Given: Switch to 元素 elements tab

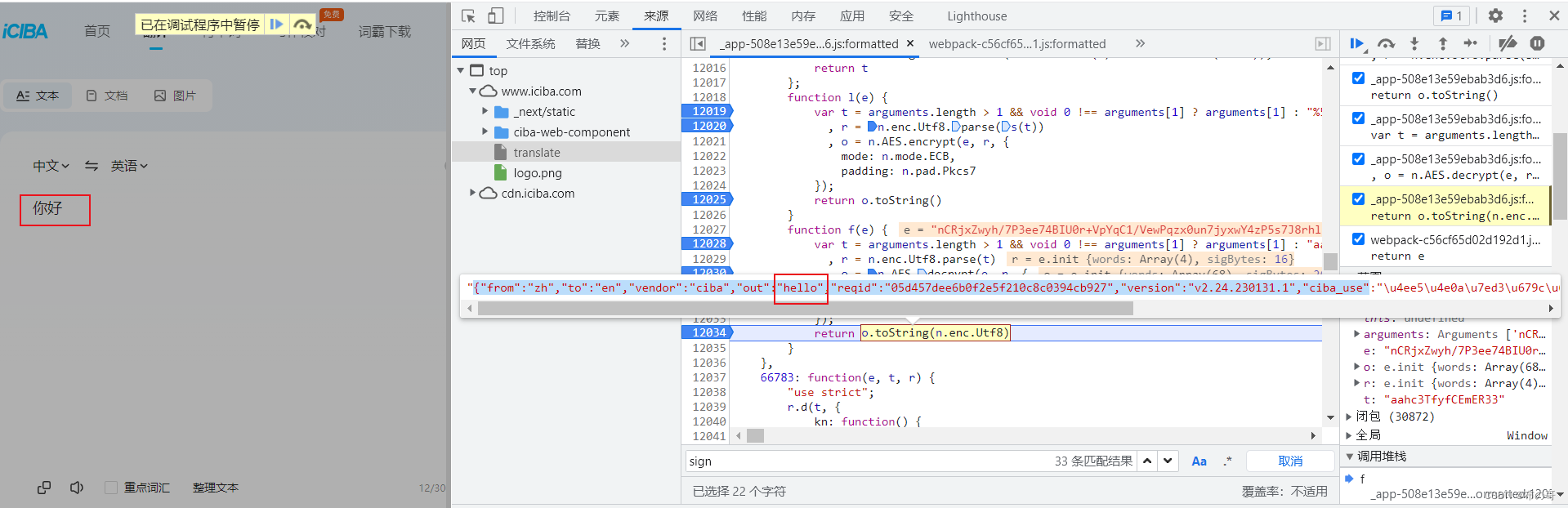Looking at the screenshot, I should coord(607,16).
